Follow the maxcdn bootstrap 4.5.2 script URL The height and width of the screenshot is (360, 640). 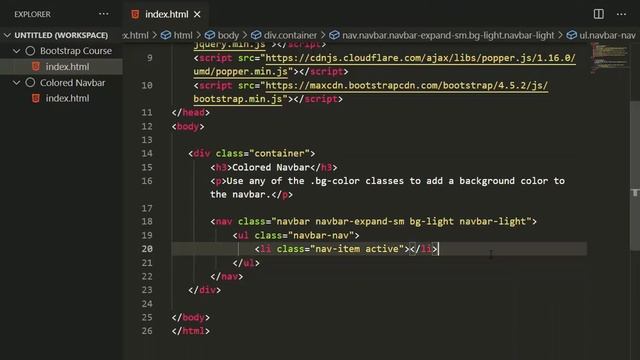click(x=407, y=85)
